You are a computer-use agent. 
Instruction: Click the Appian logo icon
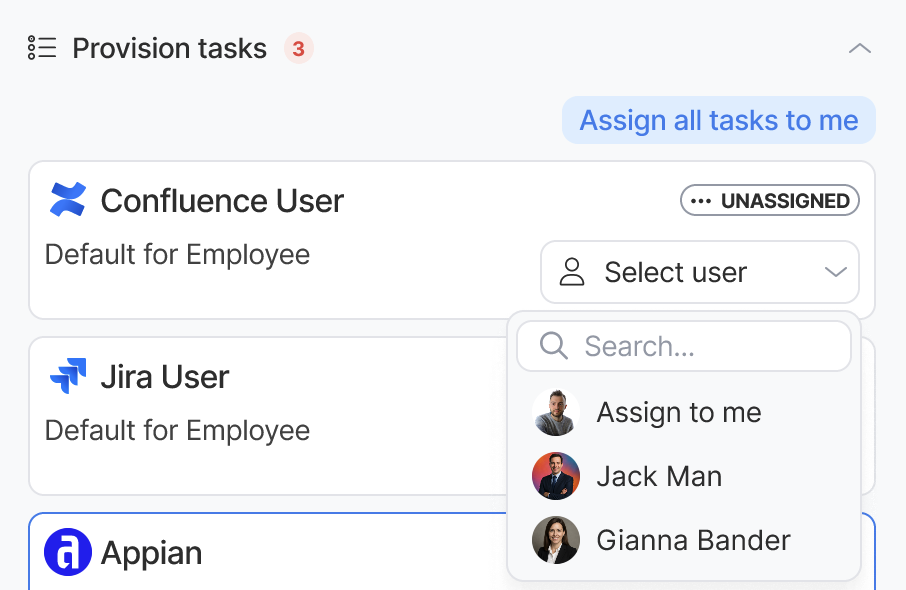pyautogui.click(x=68, y=553)
